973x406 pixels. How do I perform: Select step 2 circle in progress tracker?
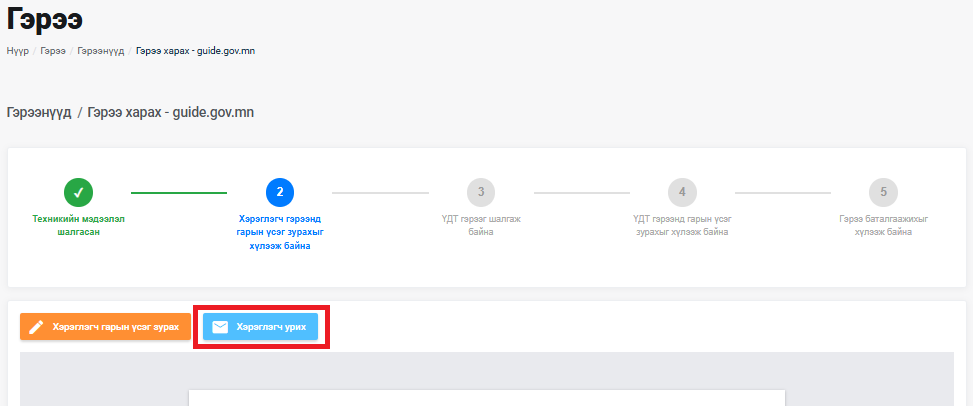280,192
